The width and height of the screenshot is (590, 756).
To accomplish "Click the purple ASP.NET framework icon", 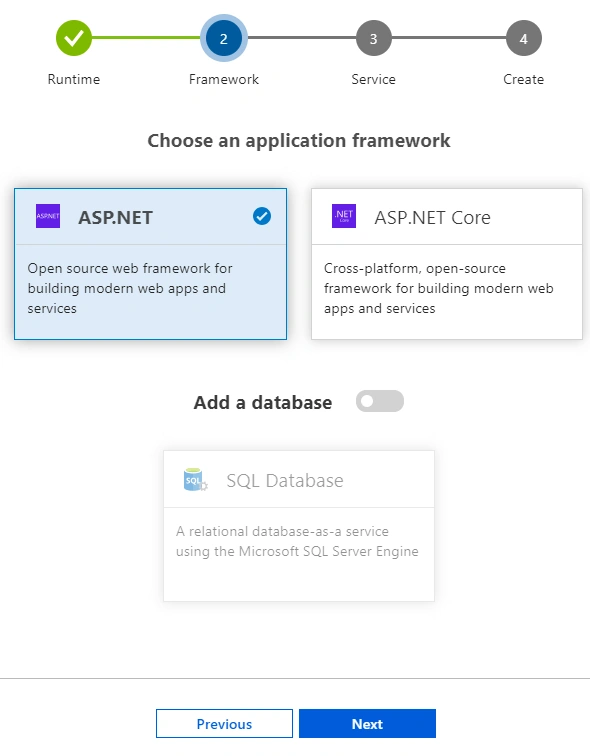I will (48, 216).
